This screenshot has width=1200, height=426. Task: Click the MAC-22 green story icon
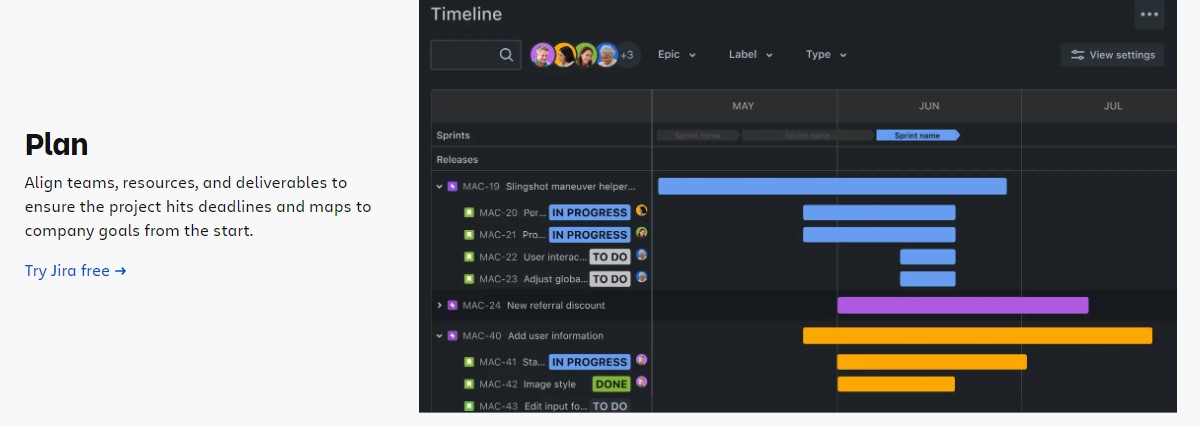coord(468,257)
